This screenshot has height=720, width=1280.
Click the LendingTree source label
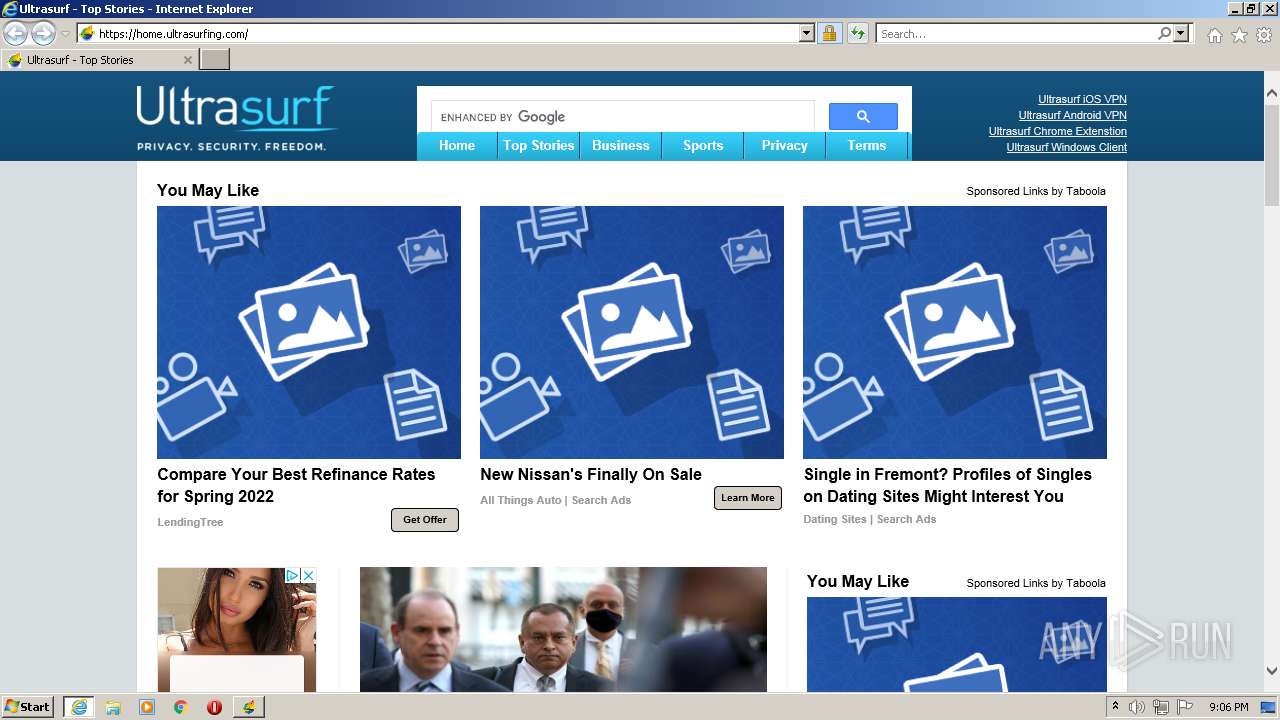(190, 522)
